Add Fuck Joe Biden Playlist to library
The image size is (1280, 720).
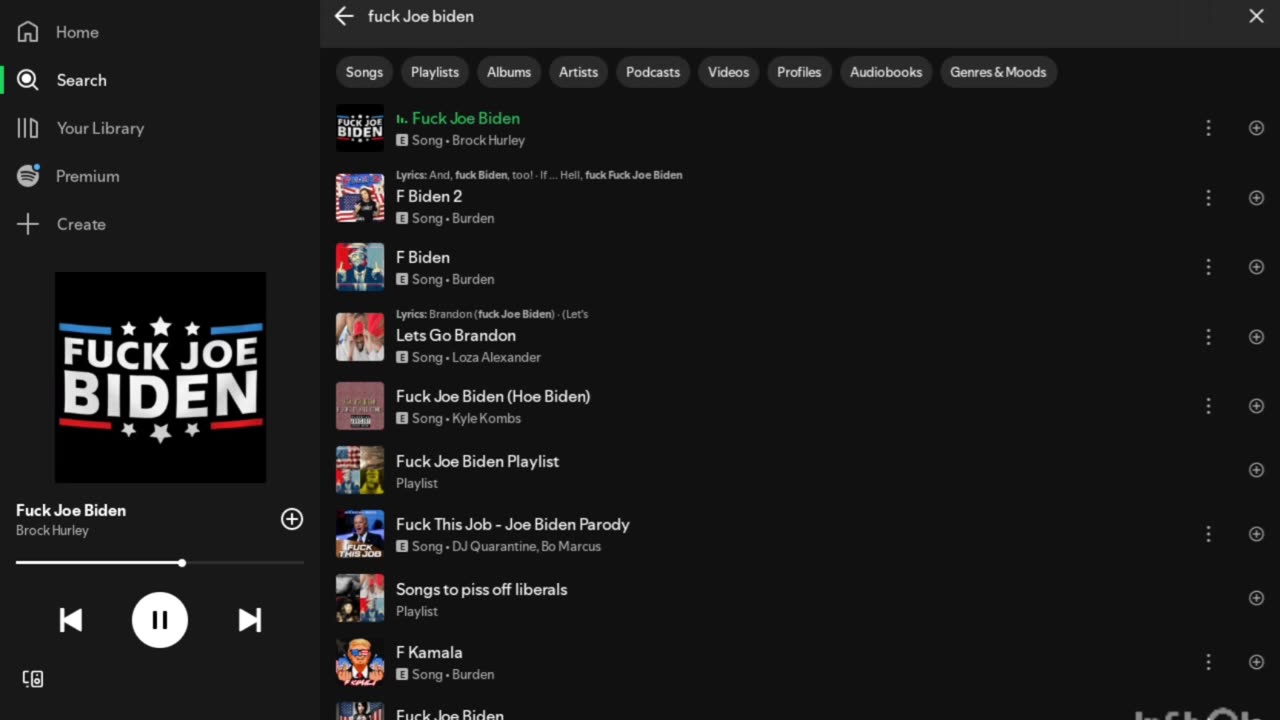[1257, 470]
